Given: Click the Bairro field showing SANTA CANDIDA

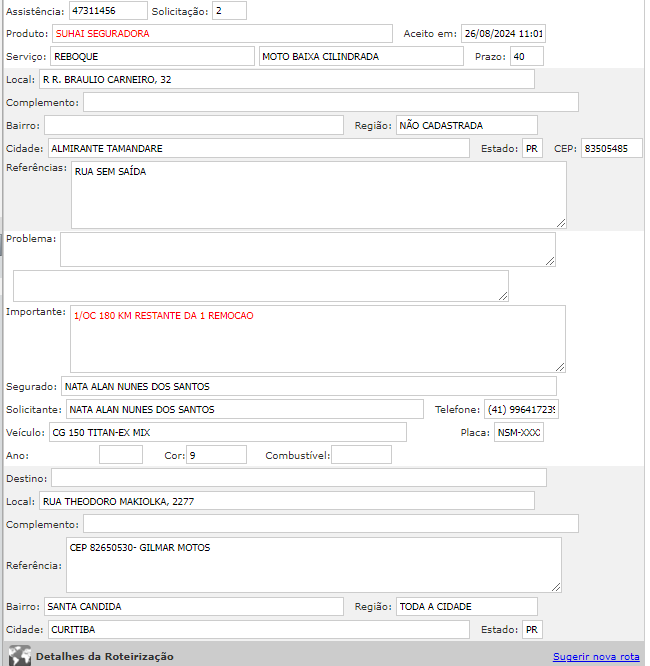Looking at the screenshot, I should (193, 606).
